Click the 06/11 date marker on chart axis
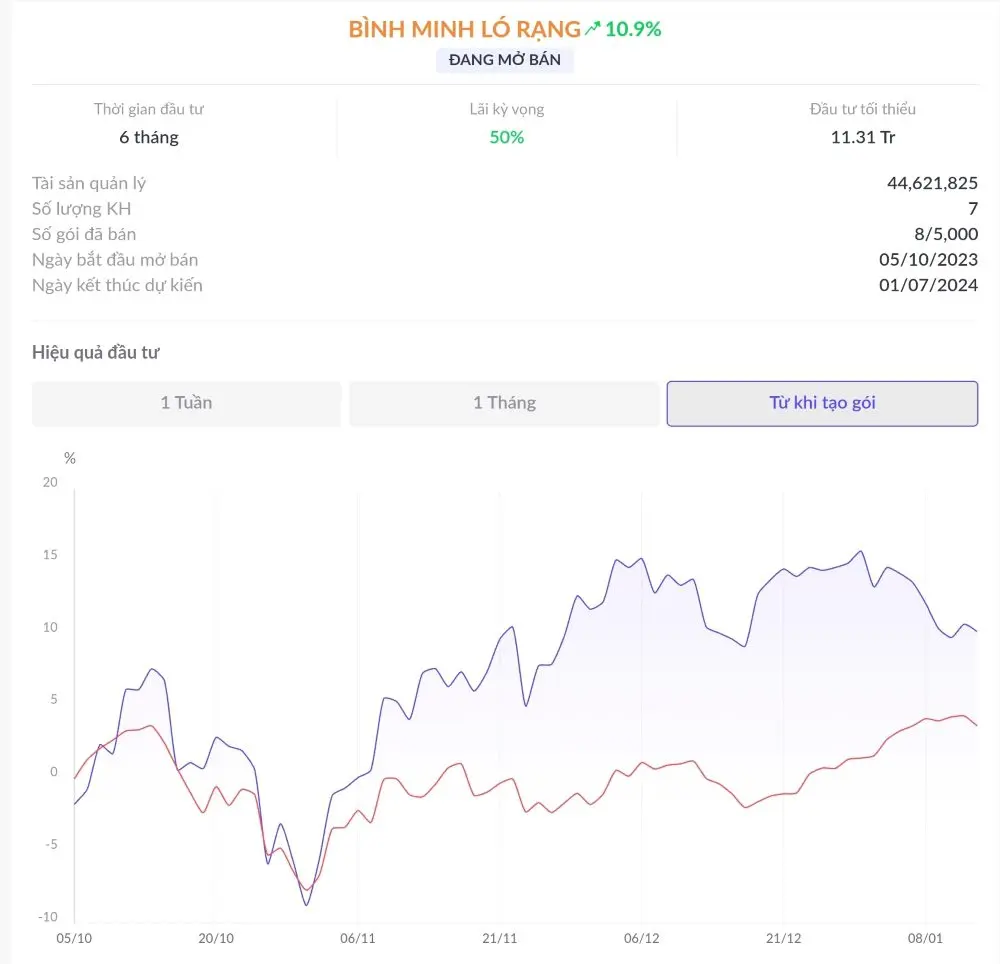This screenshot has height=964, width=1000. click(358, 938)
